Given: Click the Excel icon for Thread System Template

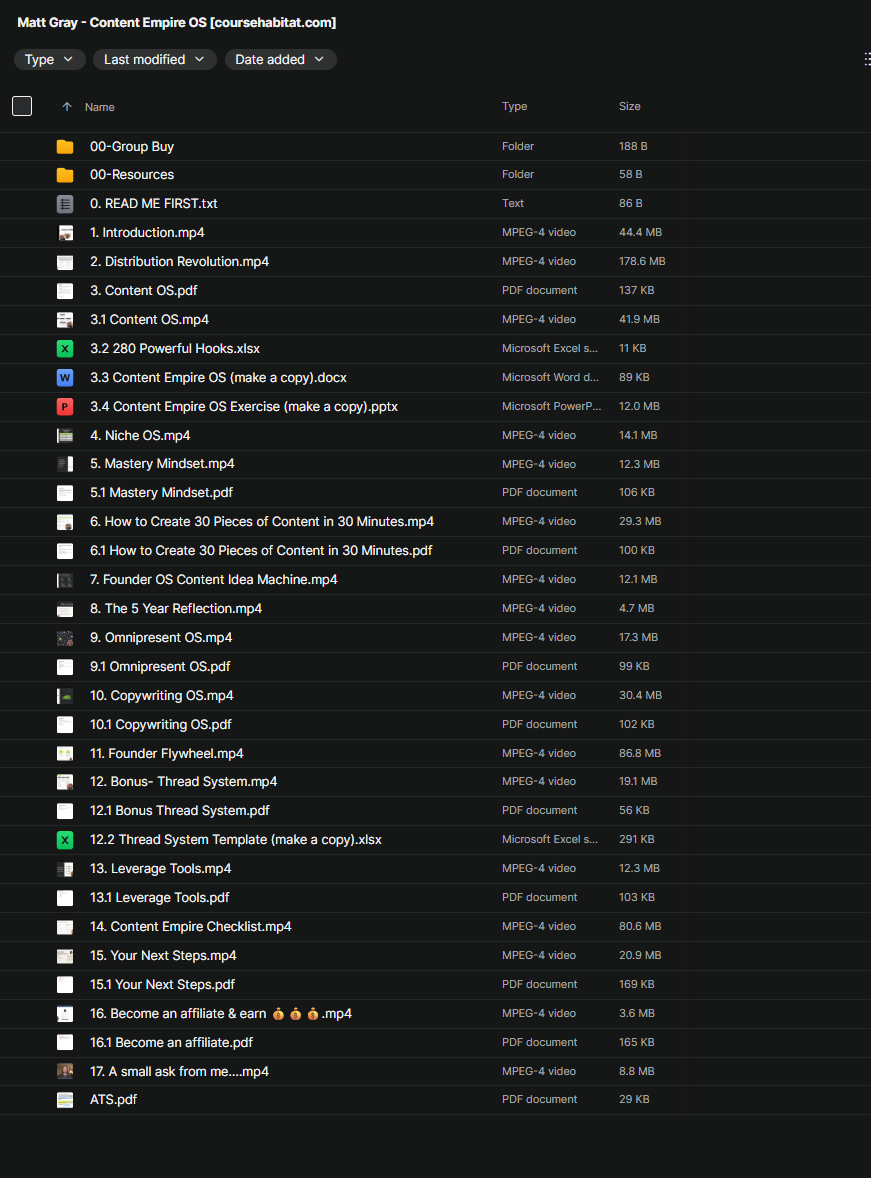Looking at the screenshot, I should (x=65, y=840).
